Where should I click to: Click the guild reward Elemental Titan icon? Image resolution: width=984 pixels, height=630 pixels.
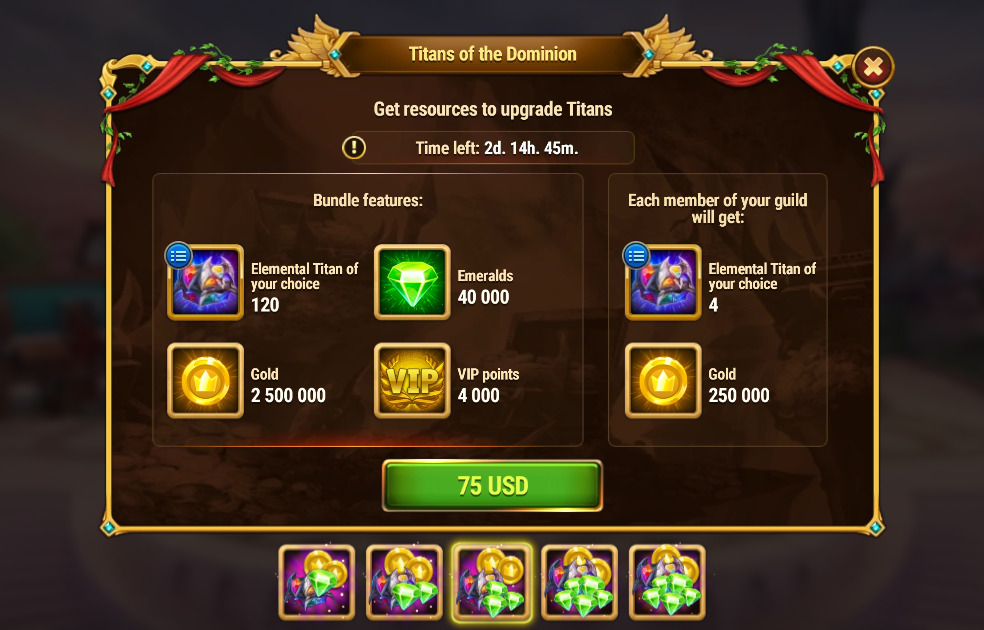click(663, 282)
